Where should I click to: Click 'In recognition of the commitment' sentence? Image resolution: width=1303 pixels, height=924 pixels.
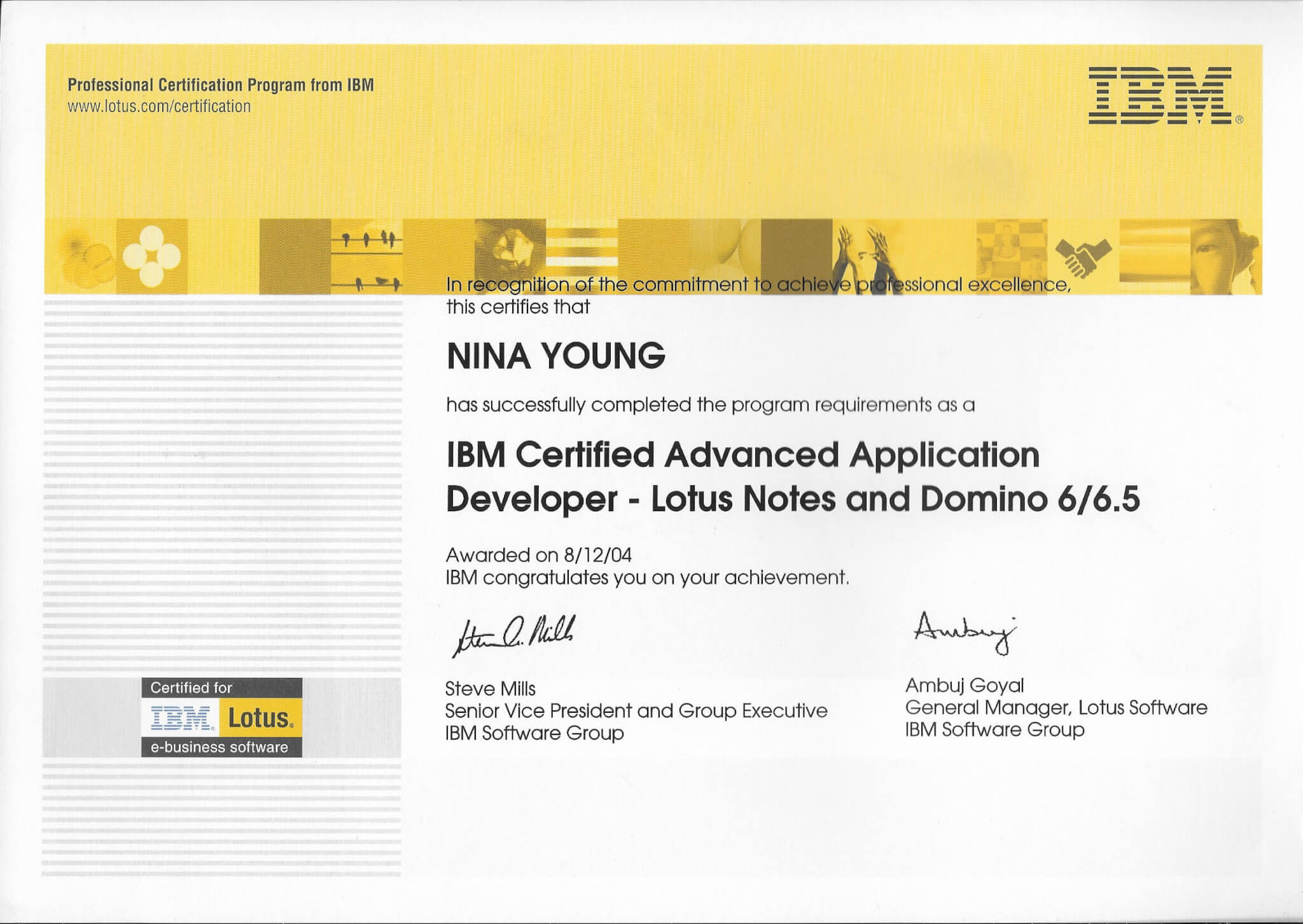click(x=758, y=284)
